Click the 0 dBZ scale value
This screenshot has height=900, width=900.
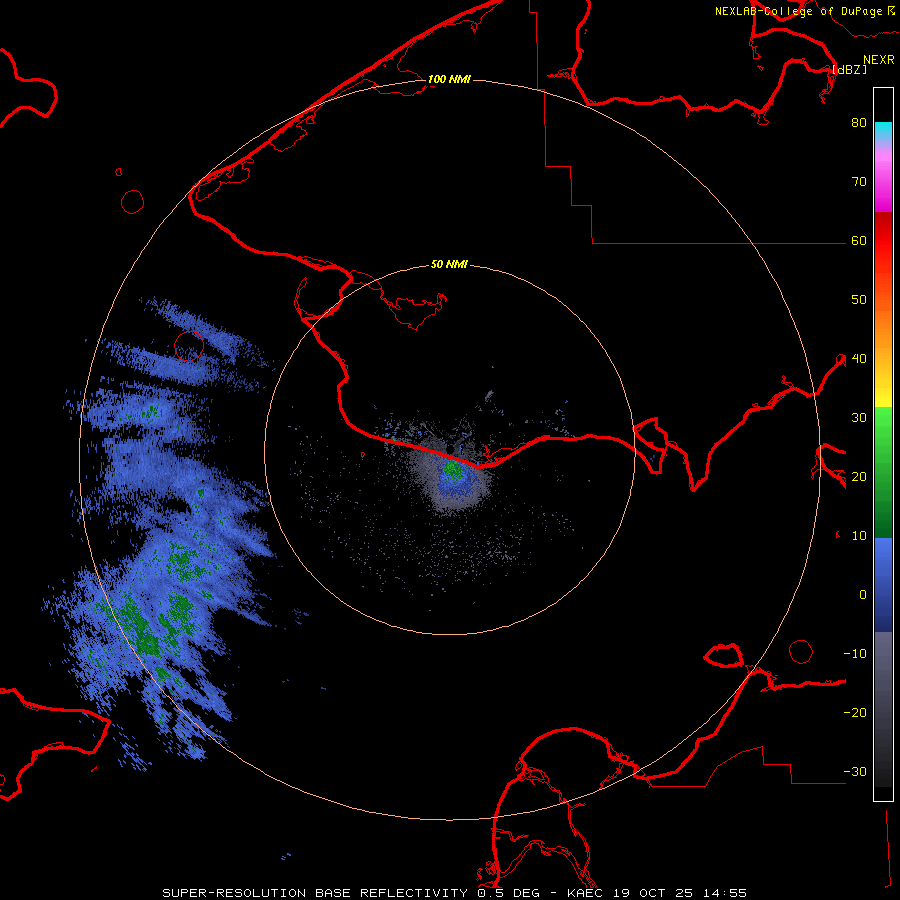(x=863, y=595)
